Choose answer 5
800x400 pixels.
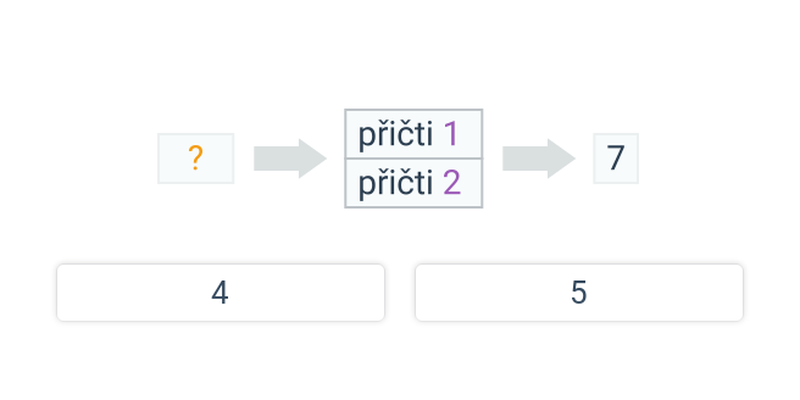pyautogui.click(x=579, y=293)
